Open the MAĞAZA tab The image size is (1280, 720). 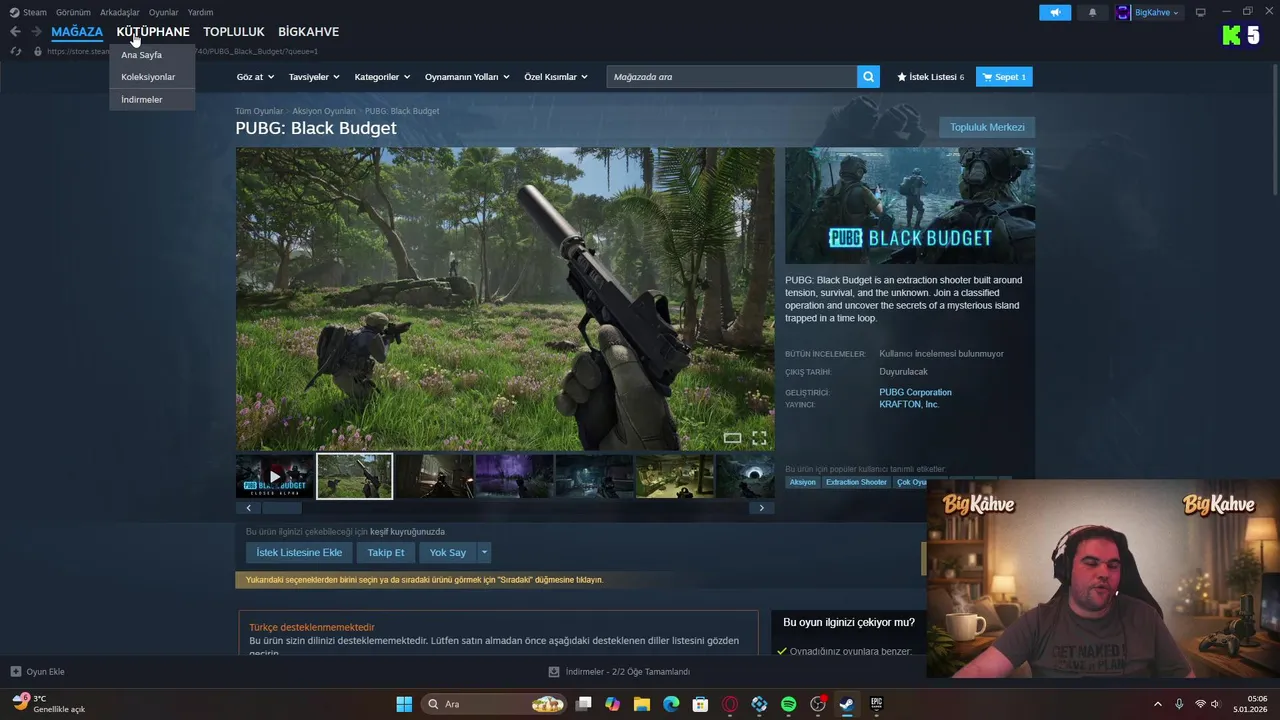(77, 32)
